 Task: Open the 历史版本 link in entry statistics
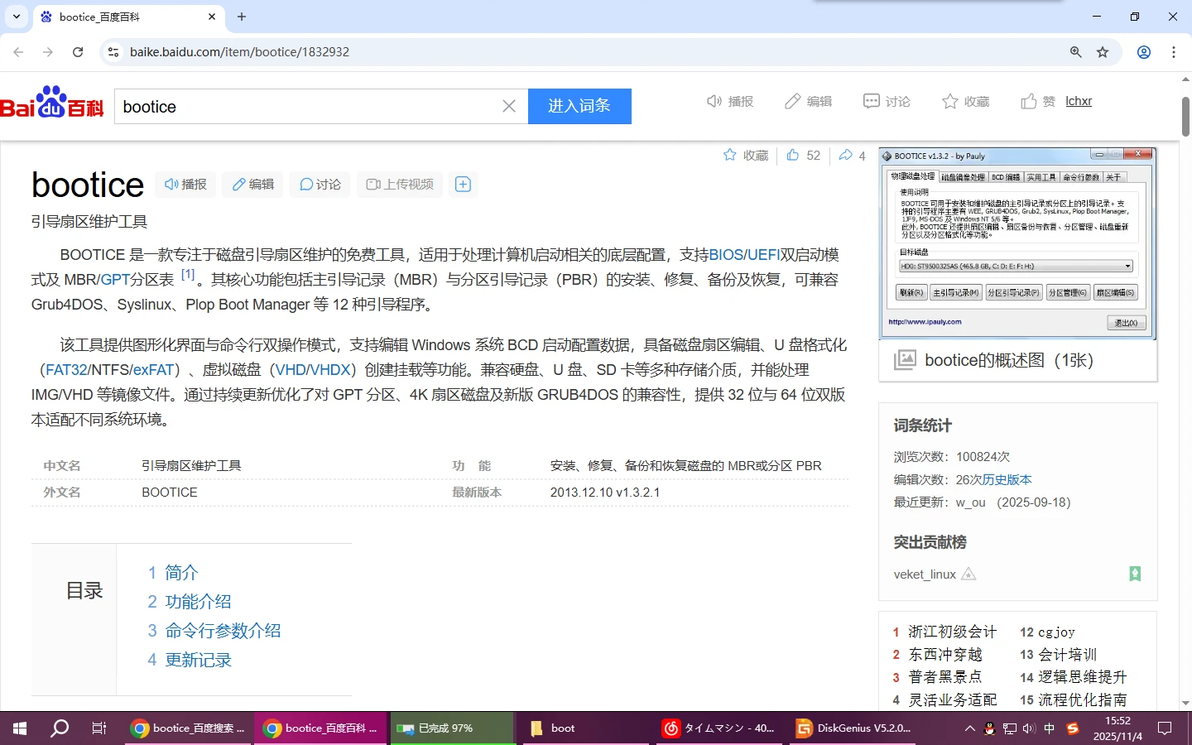pos(1006,479)
